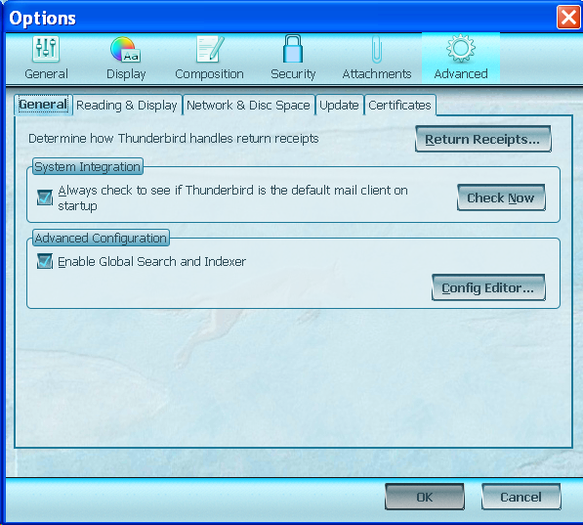Image resolution: width=583 pixels, height=525 pixels.
Task: Open the Certificates tab
Action: (400, 105)
